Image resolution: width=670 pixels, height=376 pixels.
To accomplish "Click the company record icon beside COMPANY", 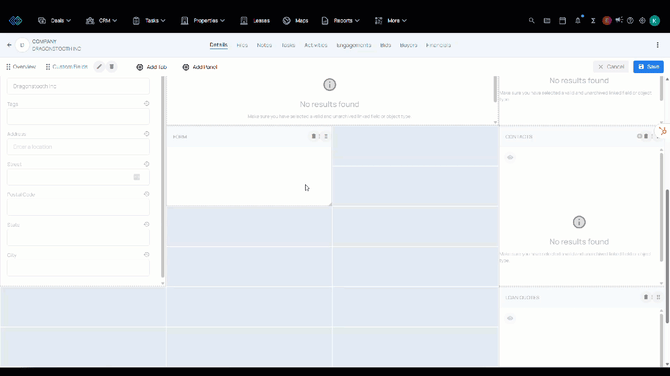I will pyautogui.click(x=22, y=45).
